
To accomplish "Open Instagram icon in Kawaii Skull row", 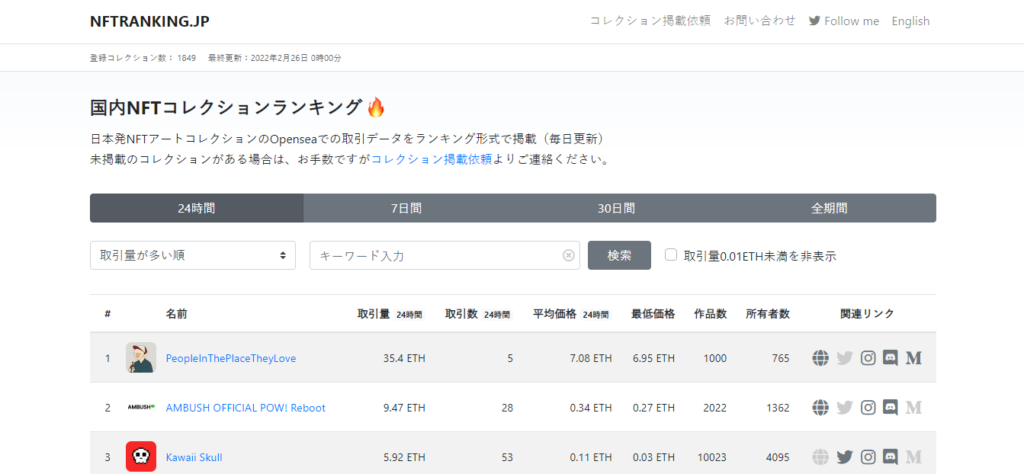I will (x=868, y=457).
